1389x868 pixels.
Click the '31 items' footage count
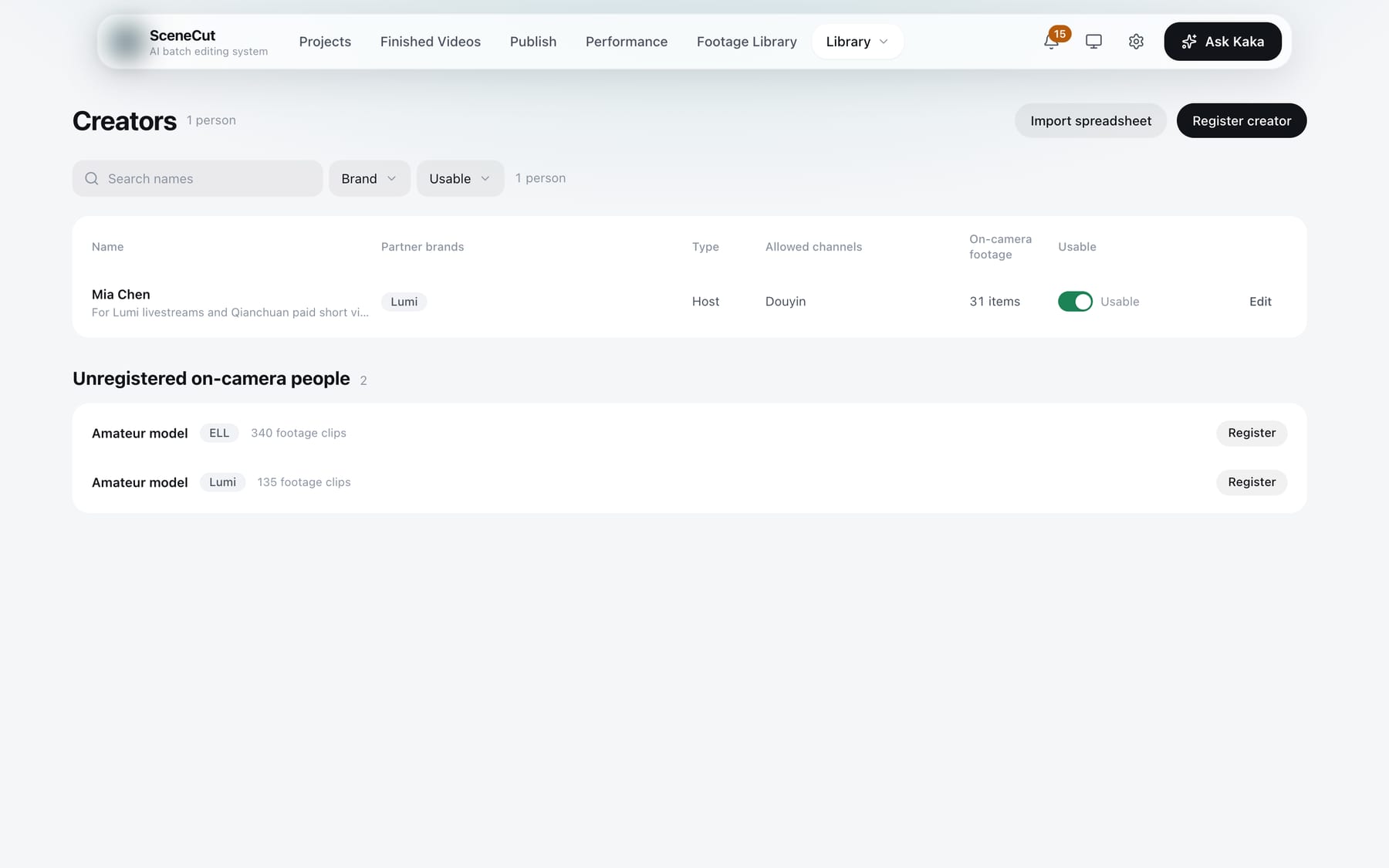click(995, 302)
